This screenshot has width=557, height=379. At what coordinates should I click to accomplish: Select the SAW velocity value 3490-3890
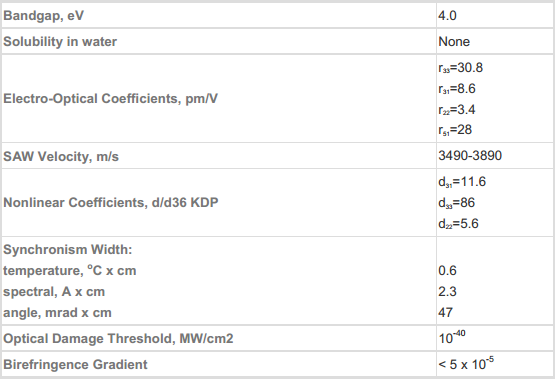[x=470, y=156]
